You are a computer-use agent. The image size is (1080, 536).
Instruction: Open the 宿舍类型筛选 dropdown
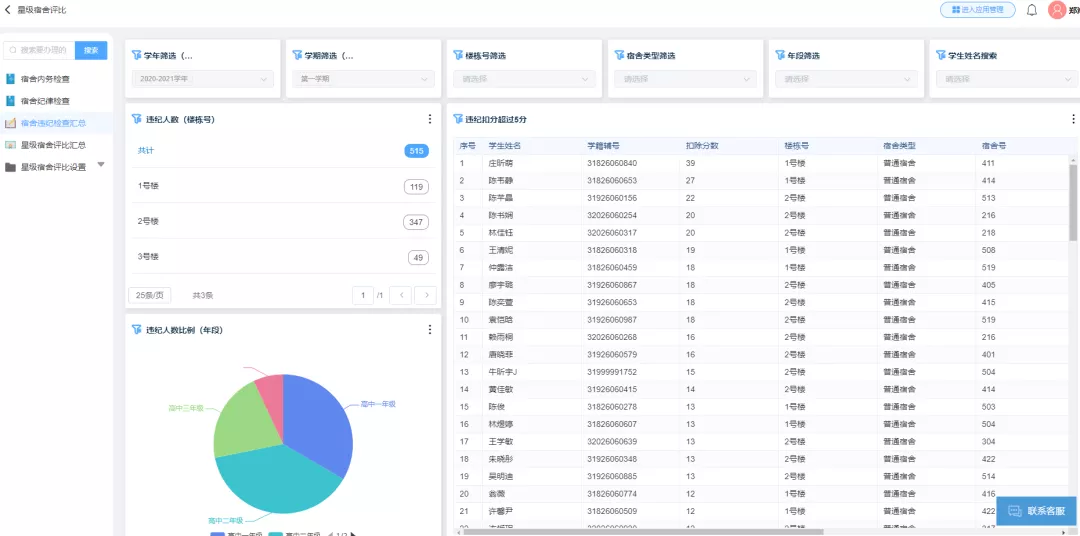[x=685, y=78]
